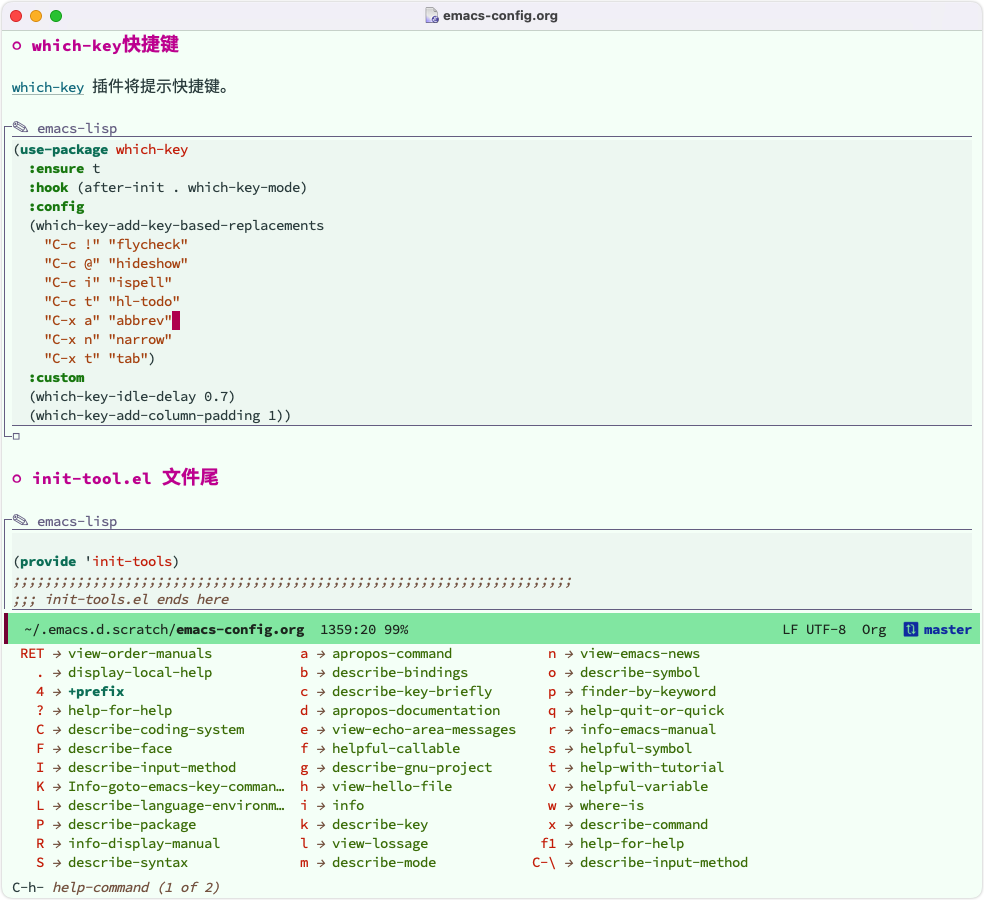Image resolution: width=984 pixels, height=900 pixels.
Task: Click the use-package keyword in code
Action: 64,149
